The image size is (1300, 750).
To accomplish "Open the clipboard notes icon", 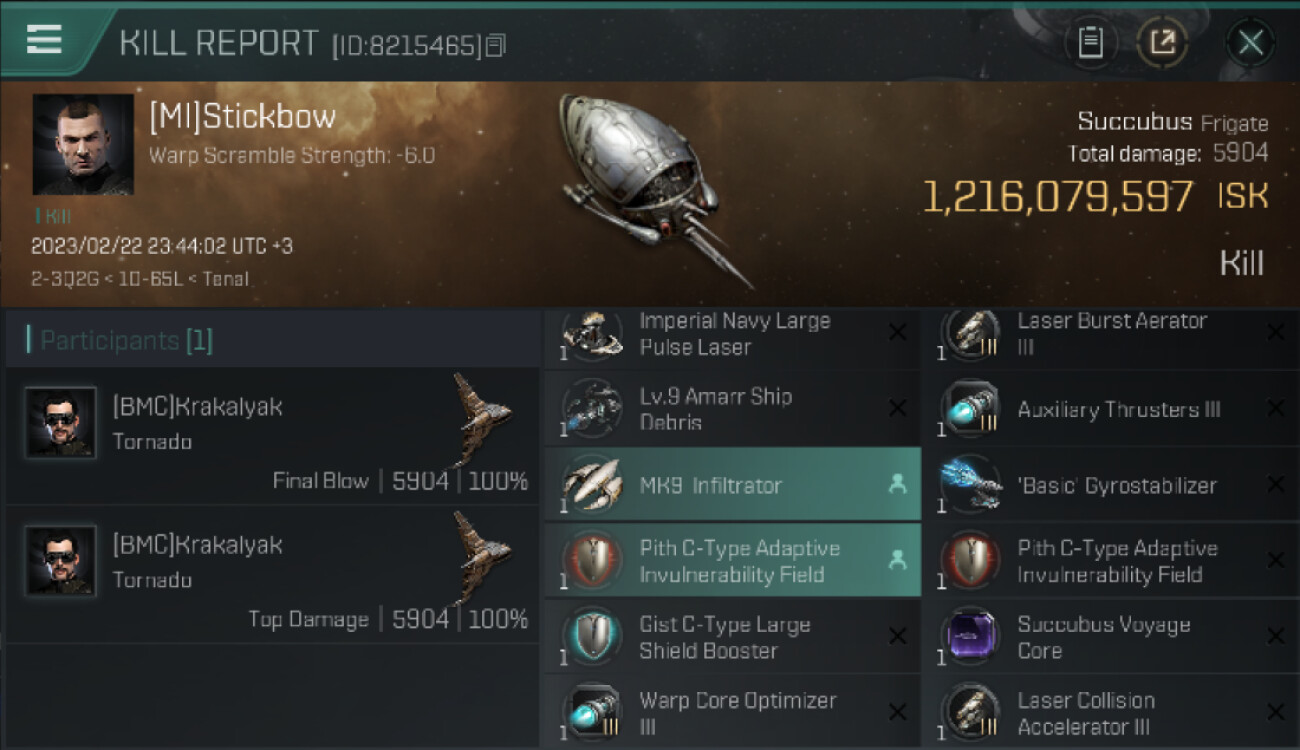I will pos(1090,42).
